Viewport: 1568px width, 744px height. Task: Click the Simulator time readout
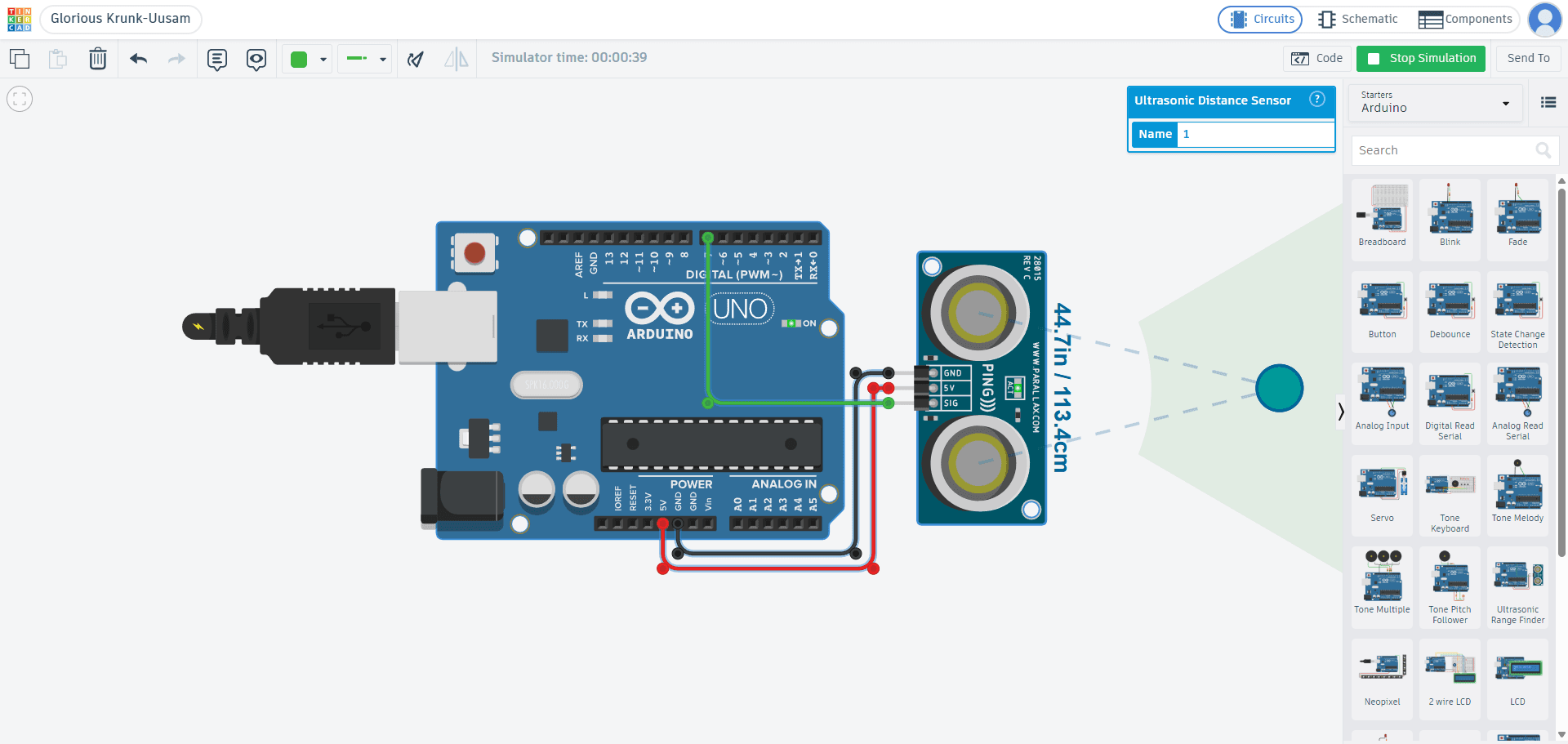(x=569, y=58)
